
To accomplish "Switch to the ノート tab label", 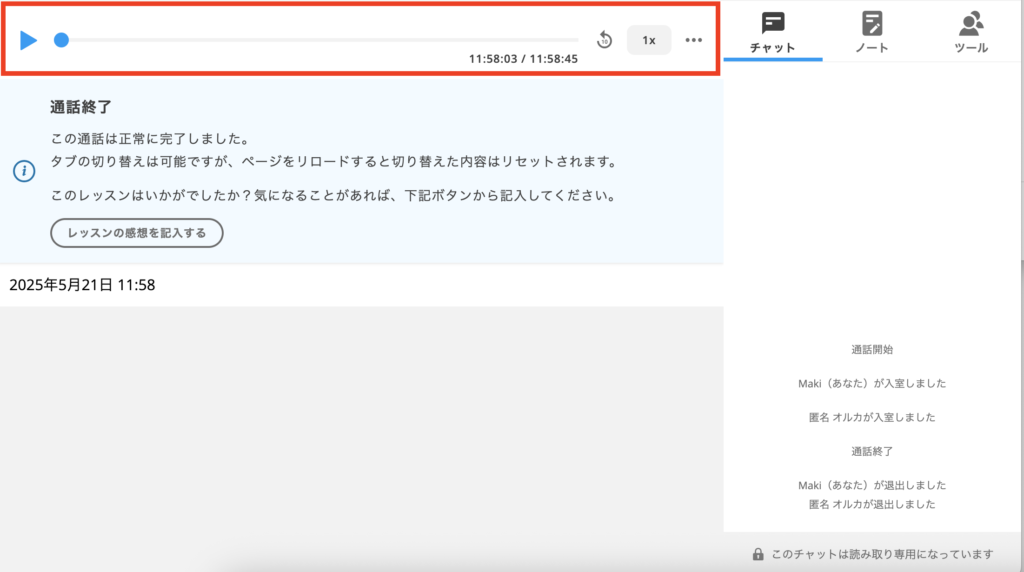I will point(872,48).
